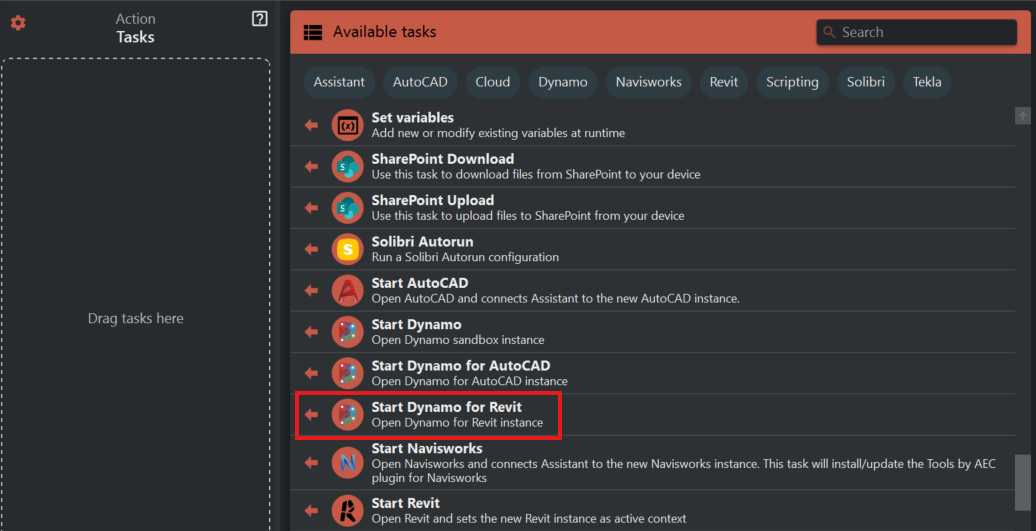The image size is (1036, 531).
Task: Select the Start Dynamo task title
Action: click(416, 324)
